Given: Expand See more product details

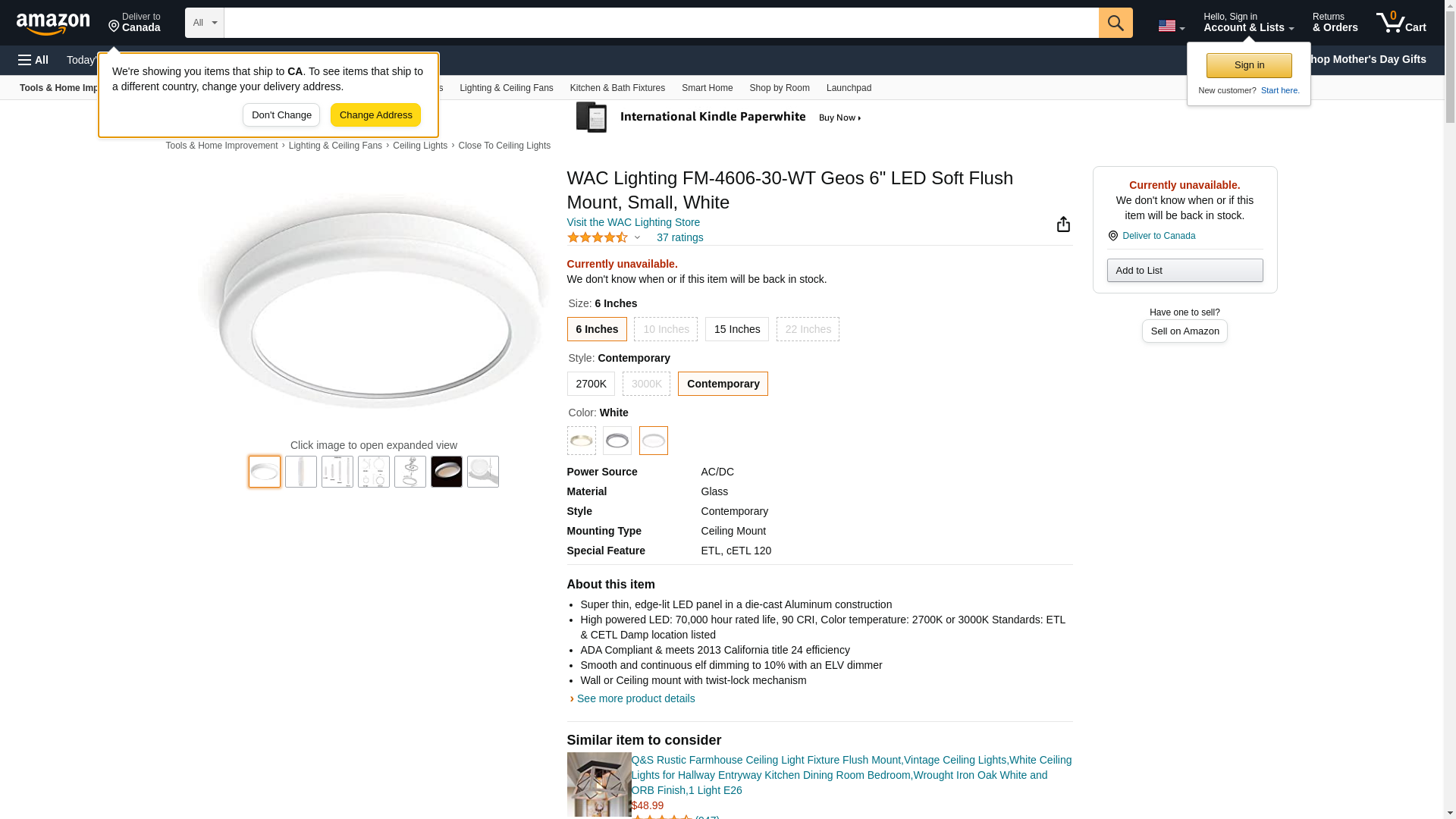Looking at the screenshot, I should 635,698.
